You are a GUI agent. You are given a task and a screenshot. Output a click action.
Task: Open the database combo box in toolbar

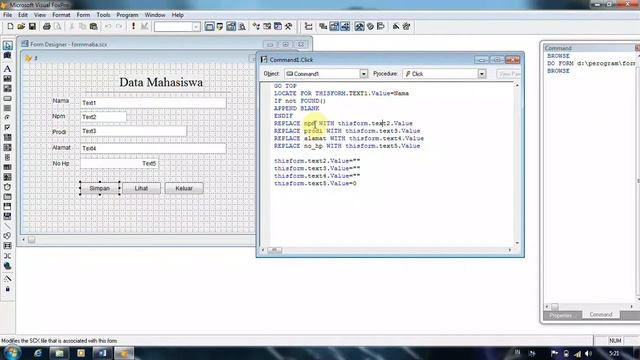point(177,27)
